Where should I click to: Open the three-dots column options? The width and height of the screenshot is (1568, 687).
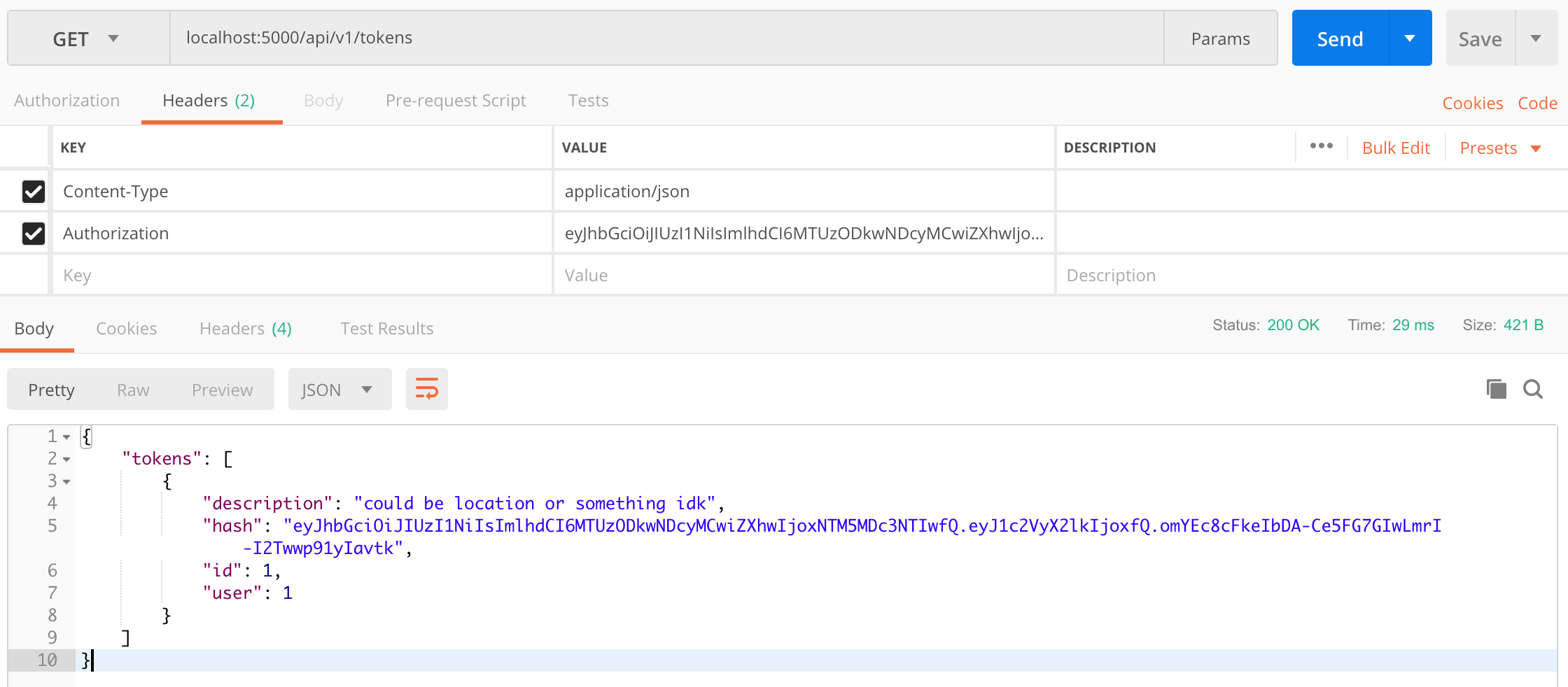pyautogui.click(x=1321, y=146)
